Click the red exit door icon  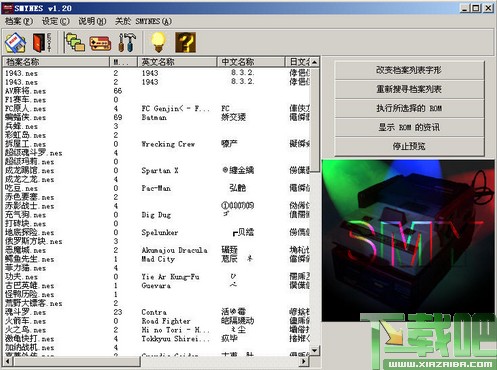tap(42, 42)
